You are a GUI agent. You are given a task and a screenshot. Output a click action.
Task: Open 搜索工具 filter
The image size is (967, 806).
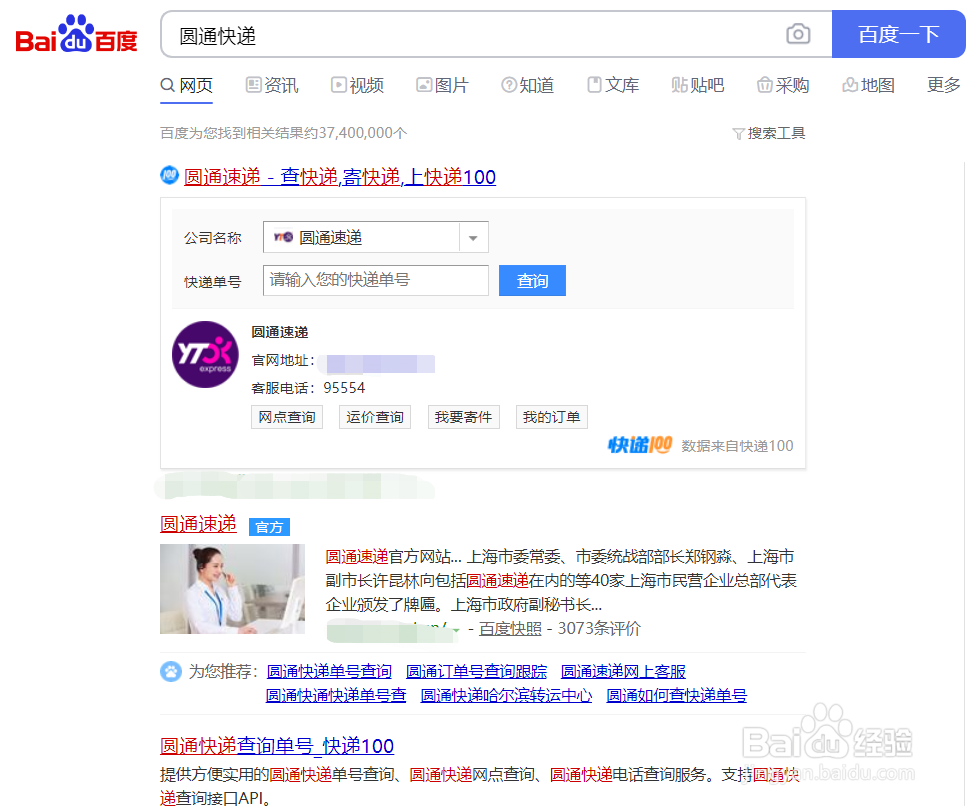(768, 133)
